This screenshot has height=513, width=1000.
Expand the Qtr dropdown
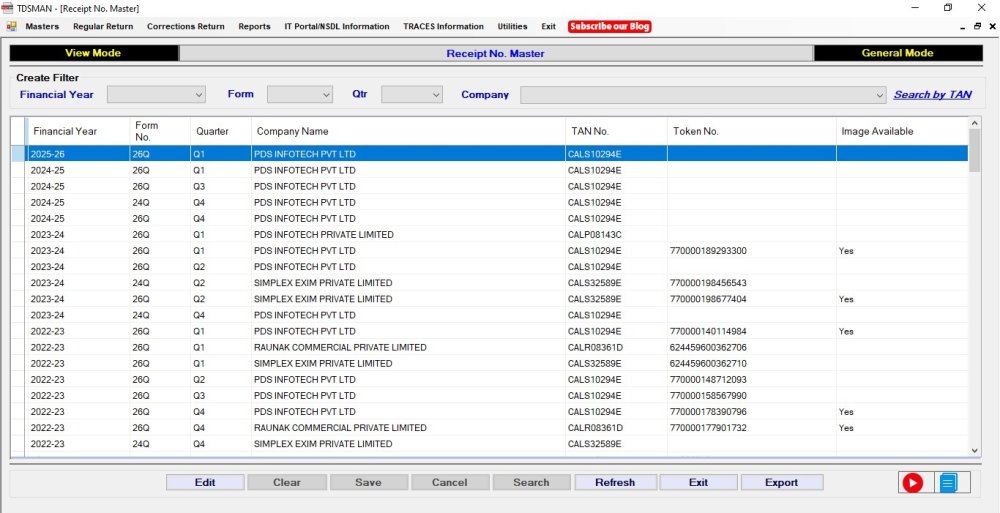pos(436,94)
